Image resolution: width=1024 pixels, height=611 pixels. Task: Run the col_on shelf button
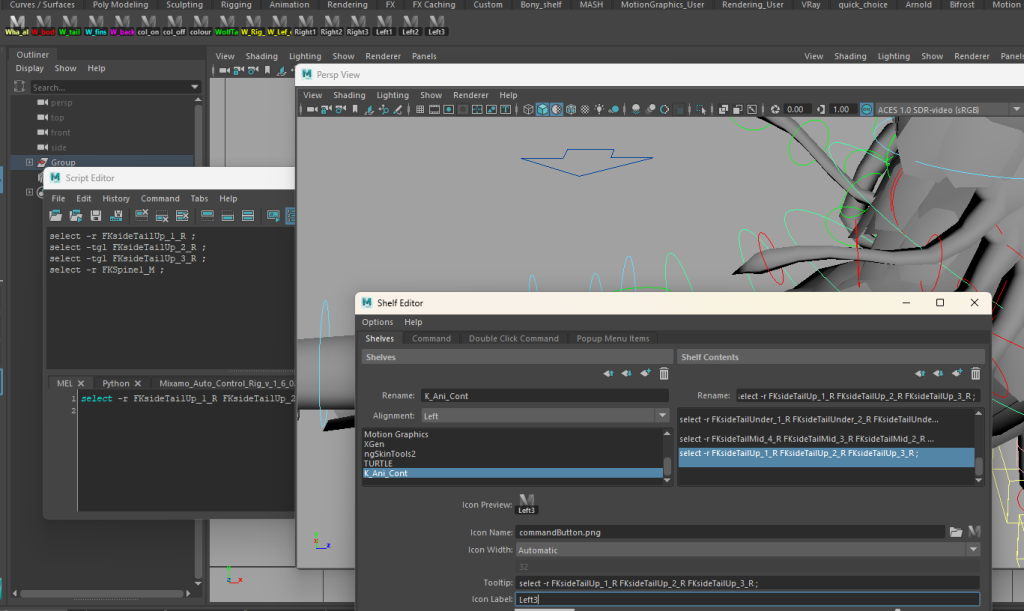point(148,25)
